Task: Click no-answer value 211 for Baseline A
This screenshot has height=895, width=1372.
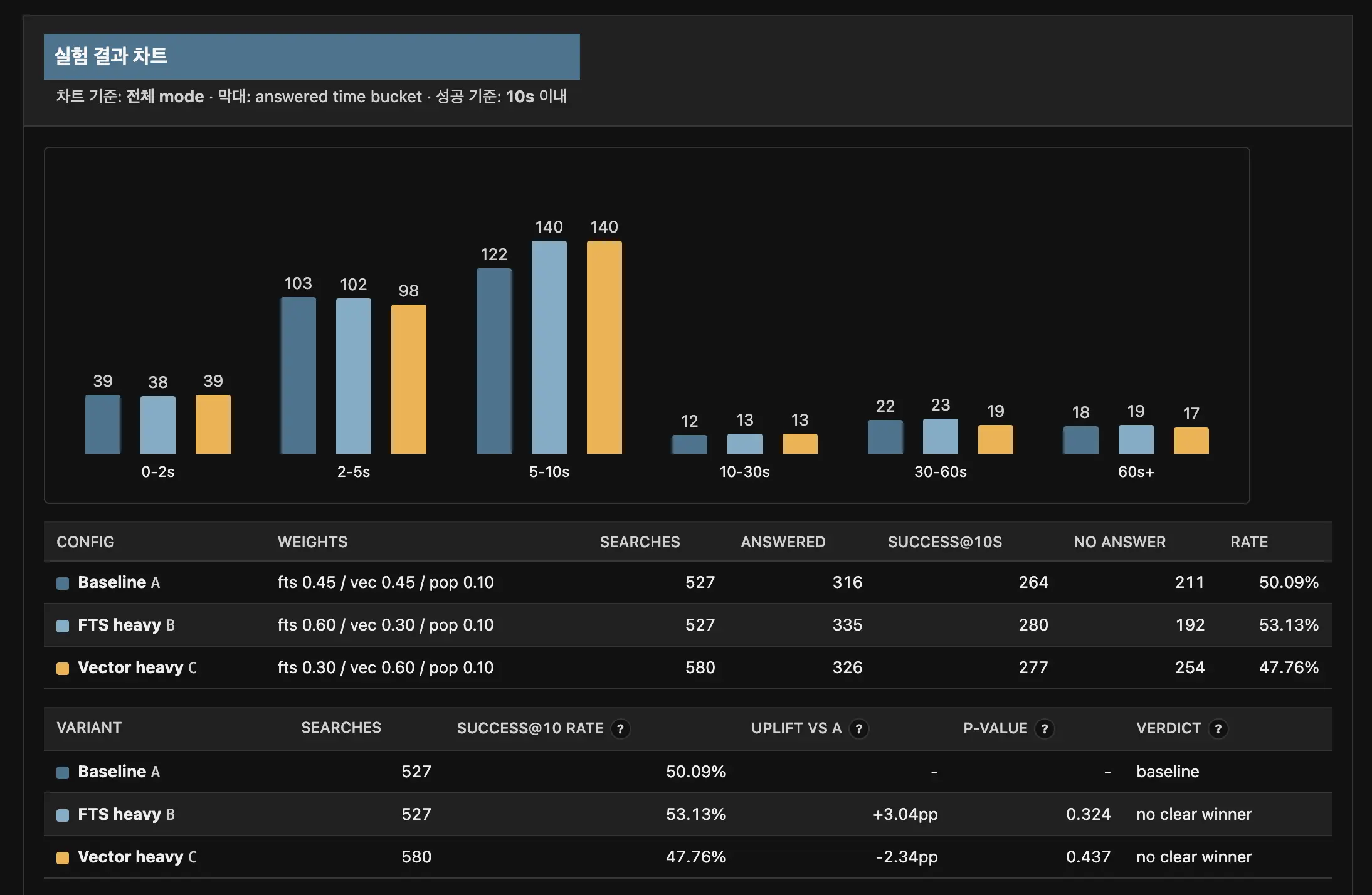Action: 1190,582
